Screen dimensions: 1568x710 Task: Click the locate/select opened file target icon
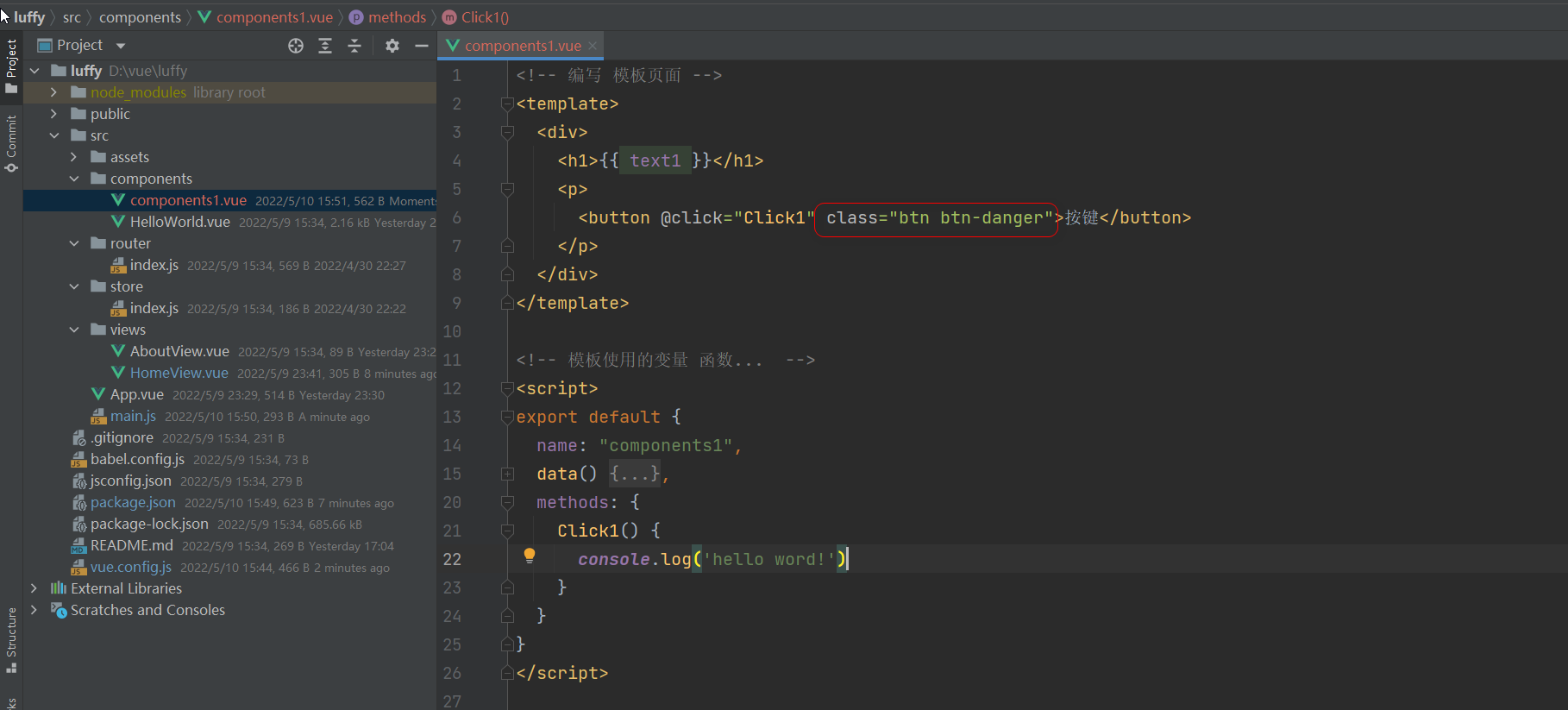(x=296, y=46)
